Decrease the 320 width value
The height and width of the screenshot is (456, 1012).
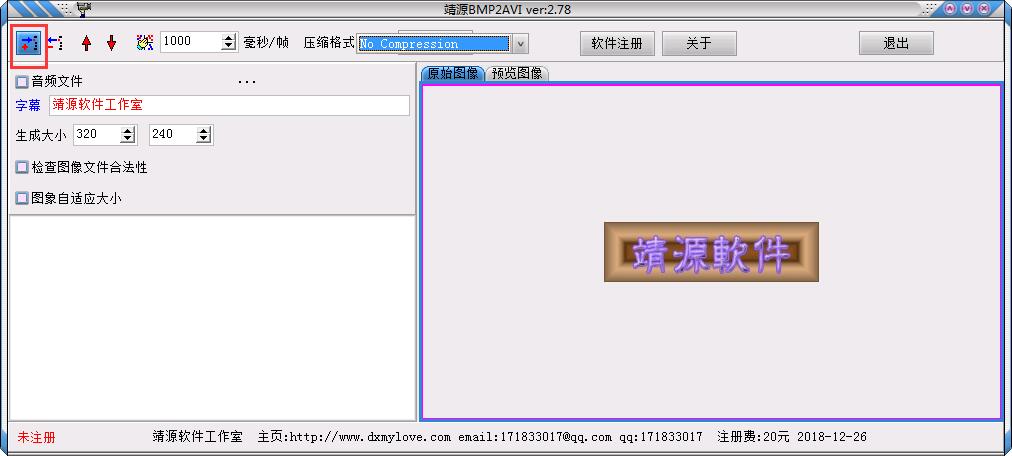[x=128, y=139]
